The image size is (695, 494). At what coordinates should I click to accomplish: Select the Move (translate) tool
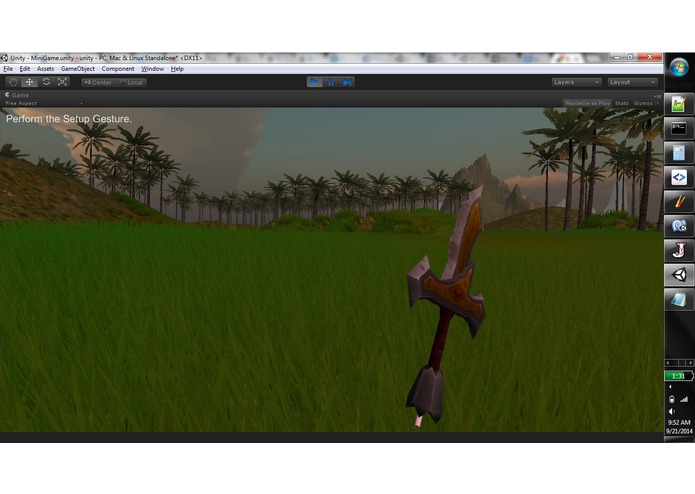click(x=29, y=82)
